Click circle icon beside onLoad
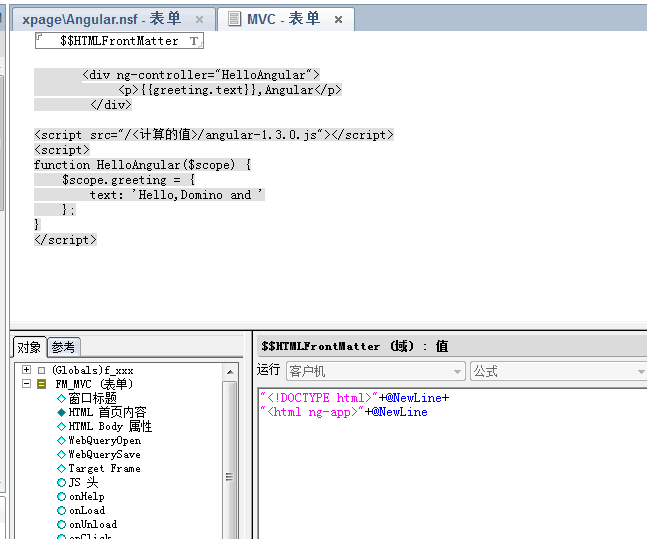The height and width of the screenshot is (539, 647). [61, 511]
